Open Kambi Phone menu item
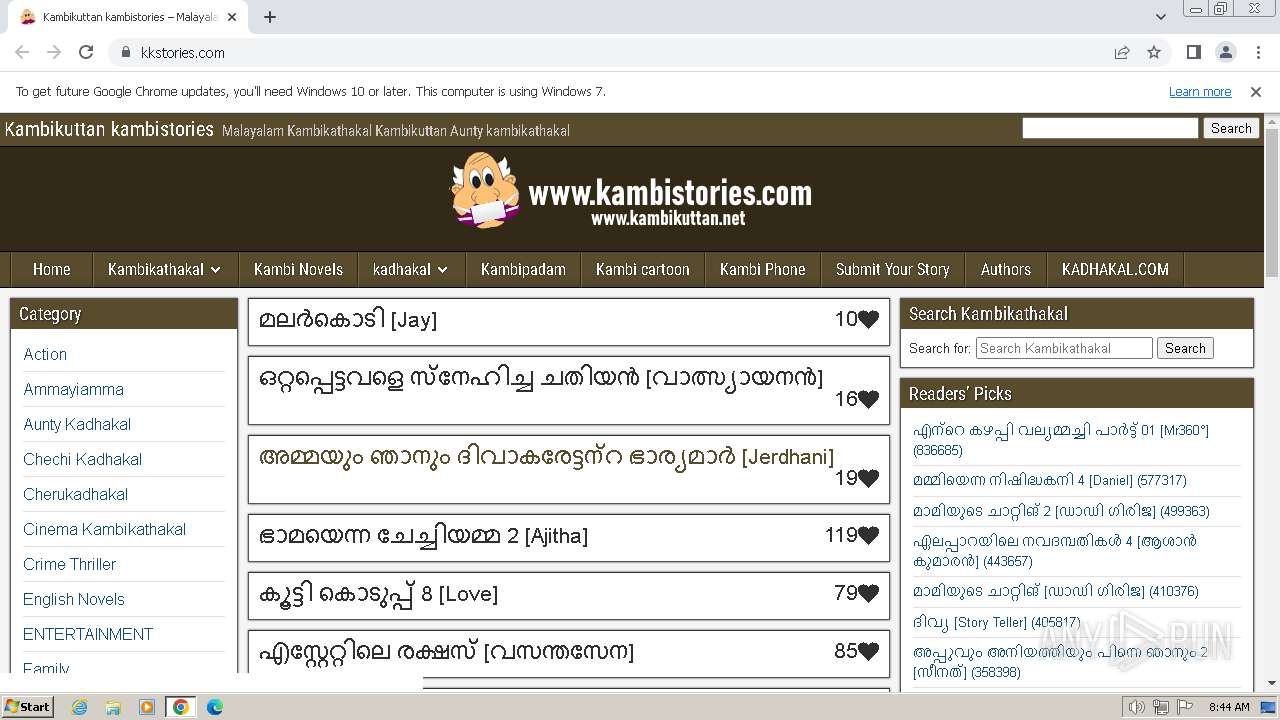 click(762, 269)
